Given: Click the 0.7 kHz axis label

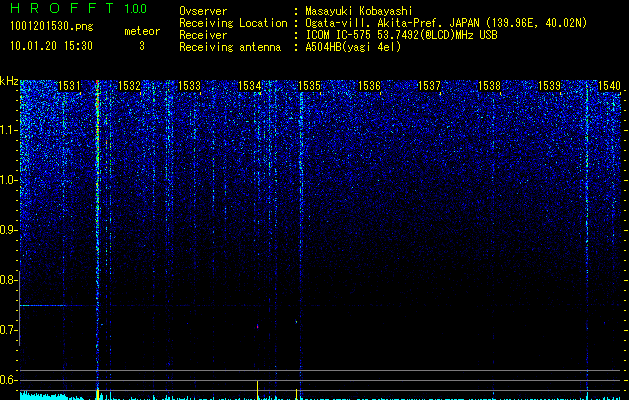Looking at the screenshot, I should pos(8,330).
